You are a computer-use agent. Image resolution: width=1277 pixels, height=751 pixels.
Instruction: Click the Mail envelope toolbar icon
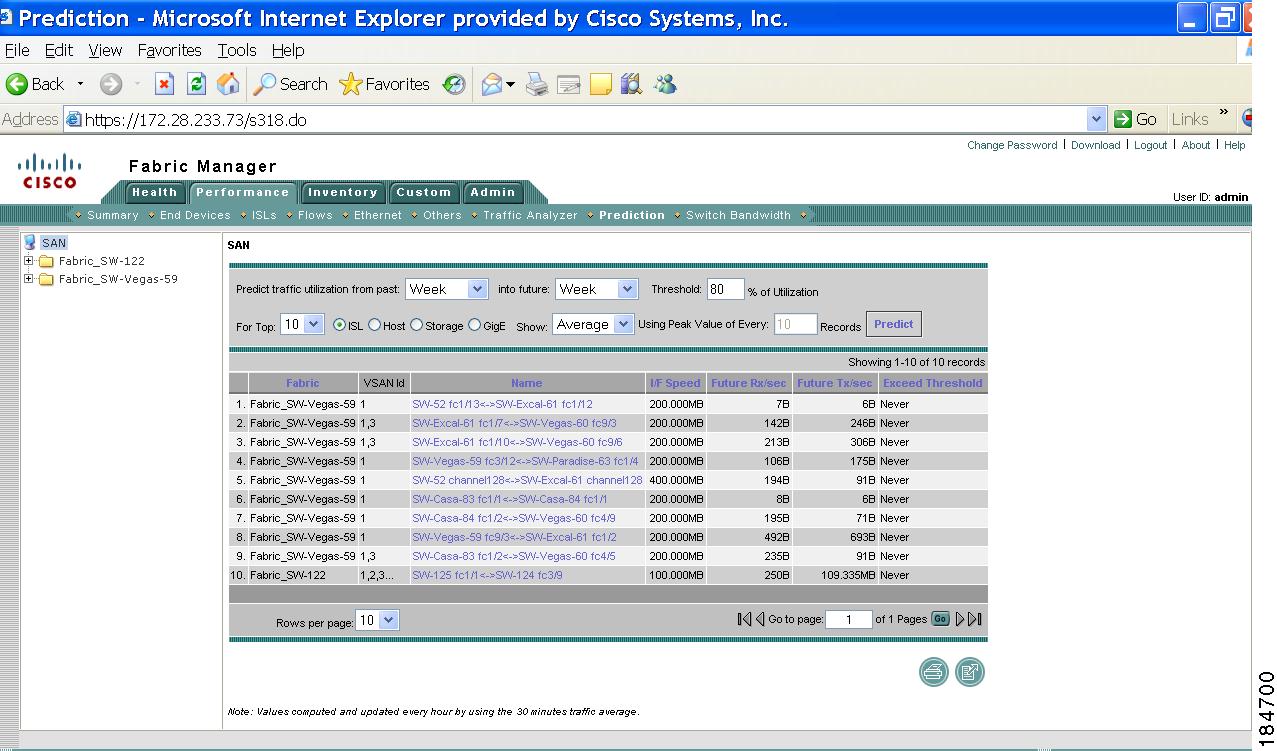click(492, 85)
